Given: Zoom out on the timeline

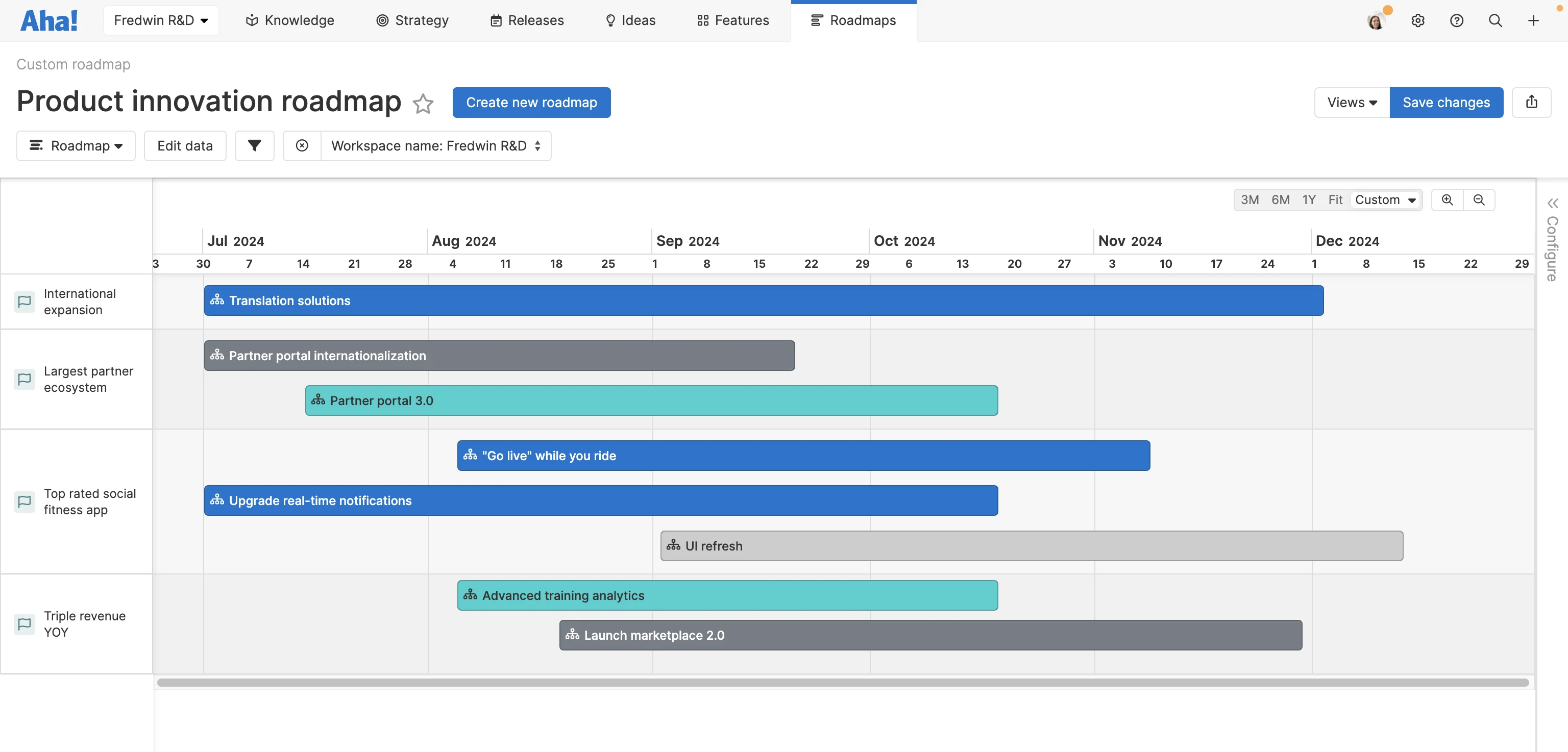Looking at the screenshot, I should pos(1479,199).
